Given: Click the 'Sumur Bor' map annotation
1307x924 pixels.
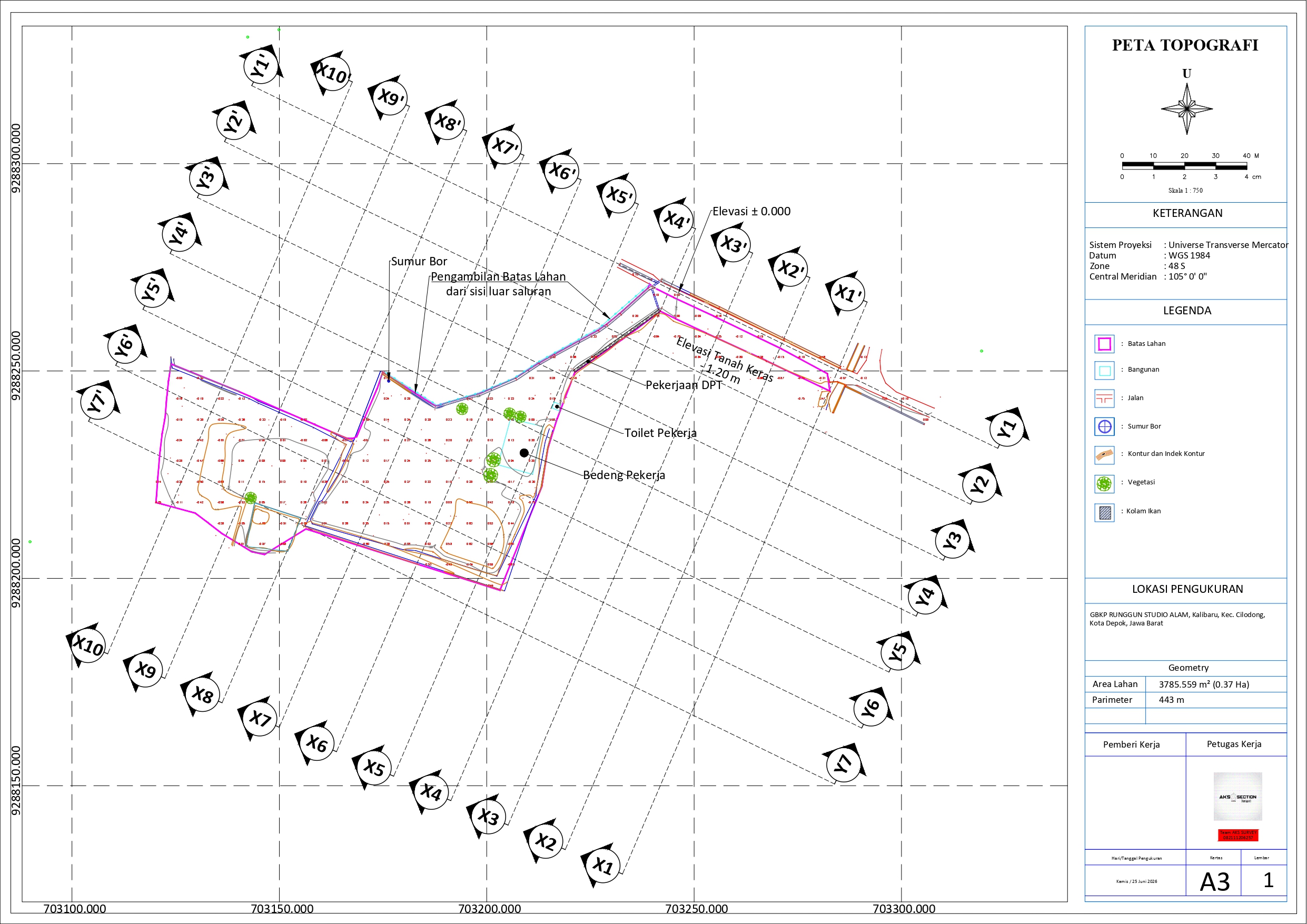Looking at the screenshot, I should point(419,261).
